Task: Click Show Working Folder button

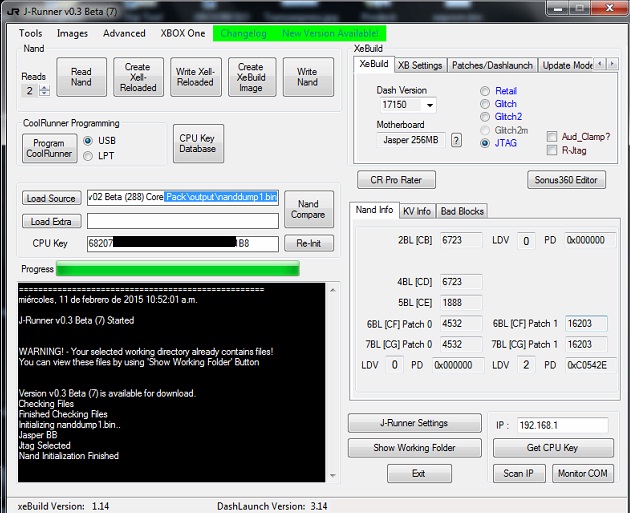Action: [414, 448]
